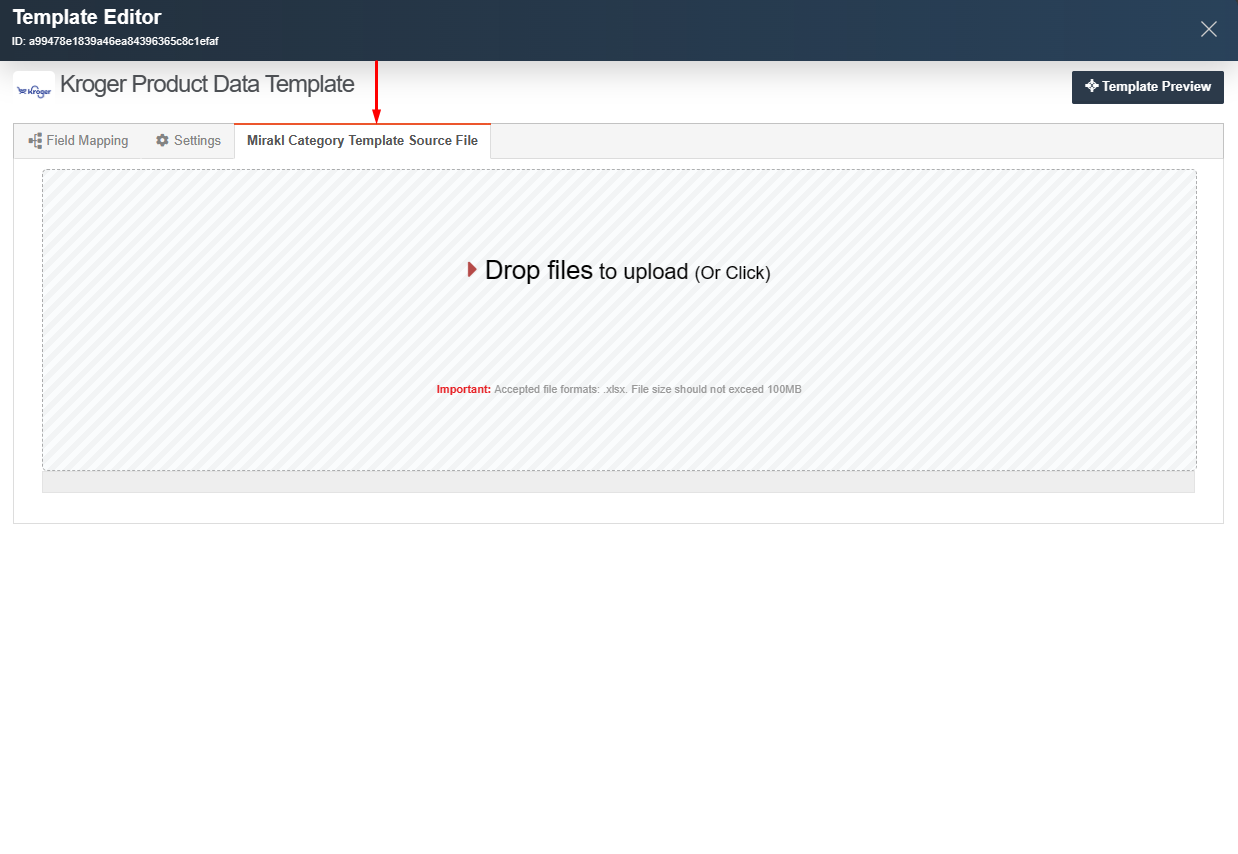Click the 'Kroger Product Data Template' heading
This screenshot has width=1238, height=854.
[207, 84]
